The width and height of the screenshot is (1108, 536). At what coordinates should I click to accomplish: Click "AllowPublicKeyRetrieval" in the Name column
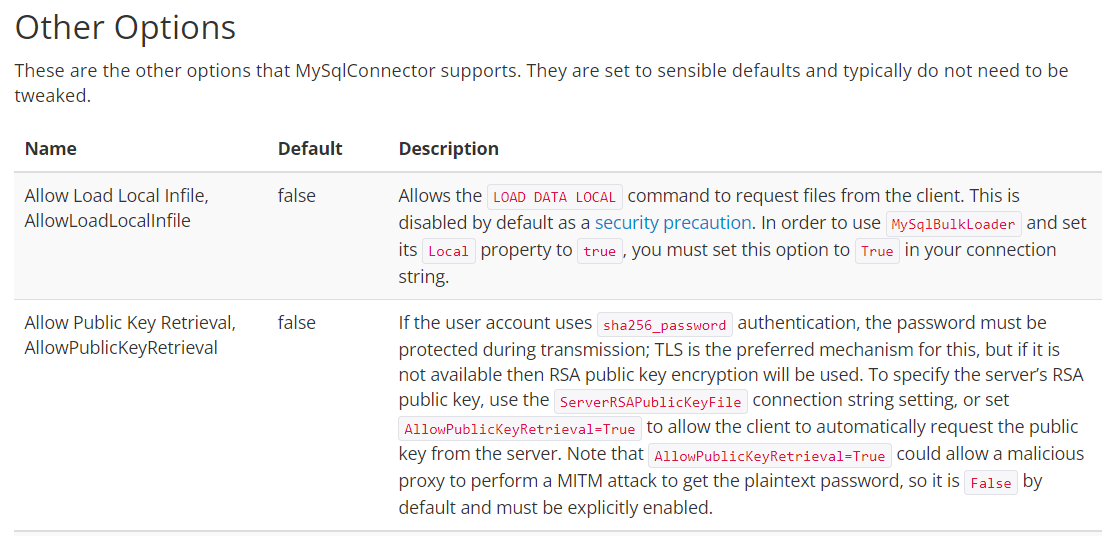click(x=121, y=348)
